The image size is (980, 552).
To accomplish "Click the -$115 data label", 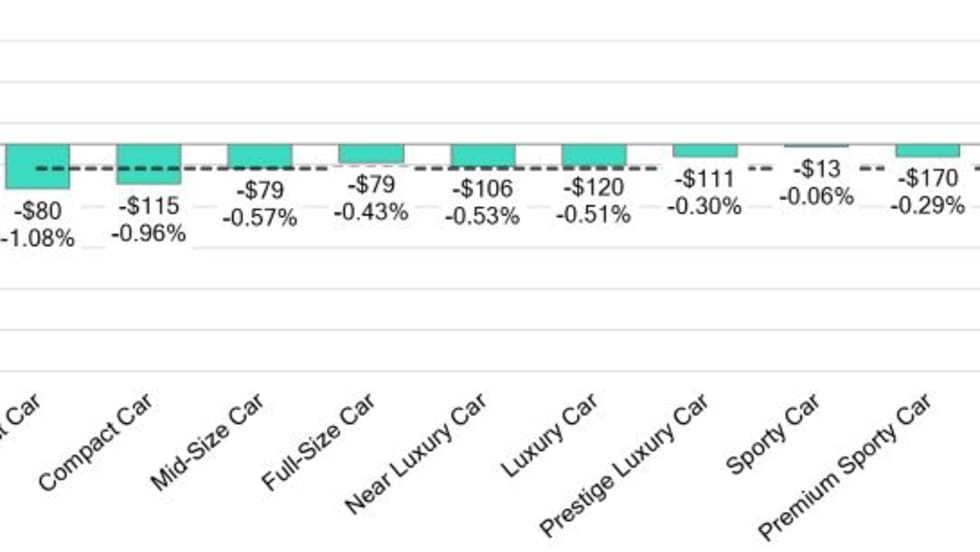I will click(x=149, y=206).
